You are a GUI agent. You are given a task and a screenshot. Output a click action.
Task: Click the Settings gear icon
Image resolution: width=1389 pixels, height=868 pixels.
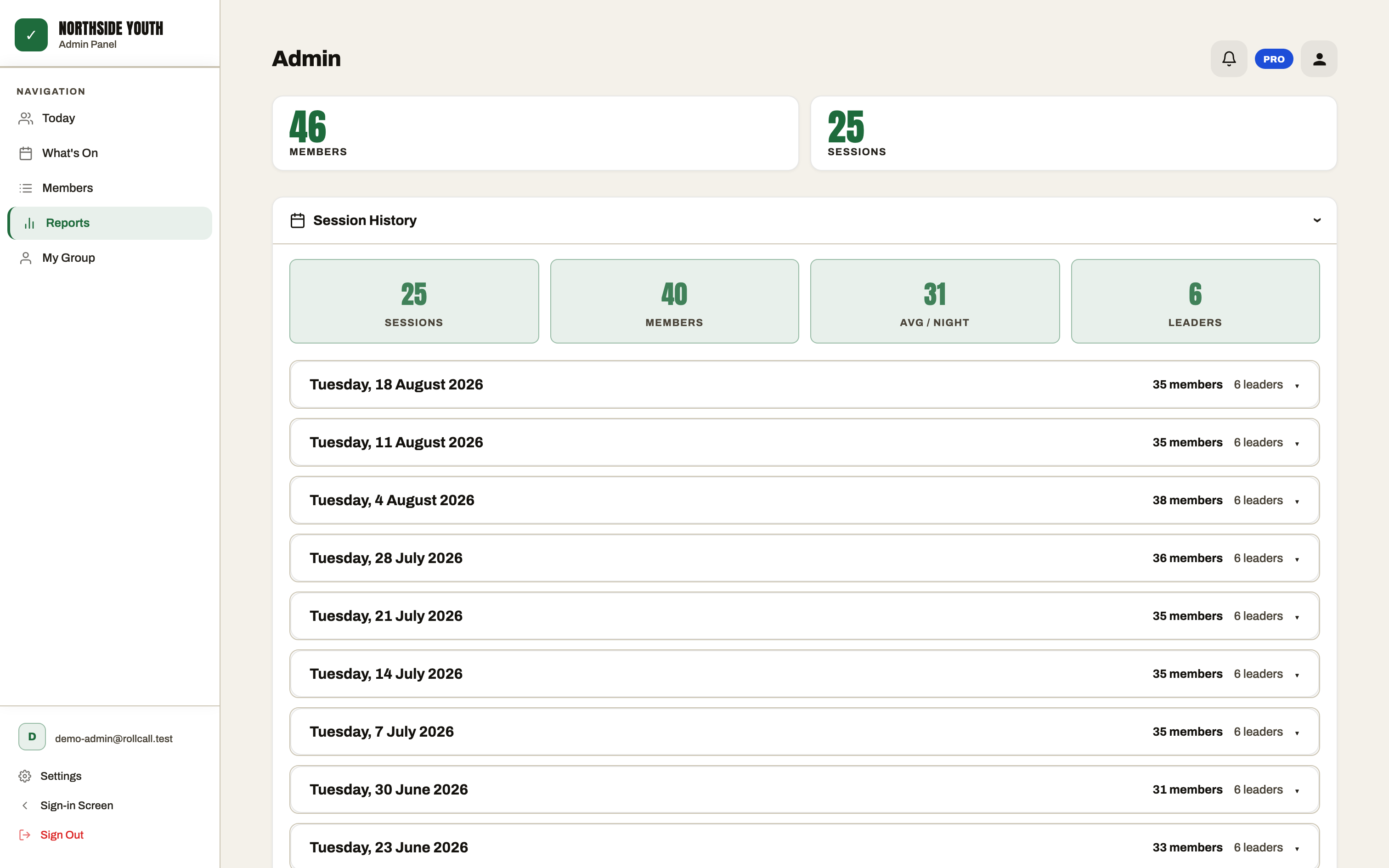click(25, 776)
